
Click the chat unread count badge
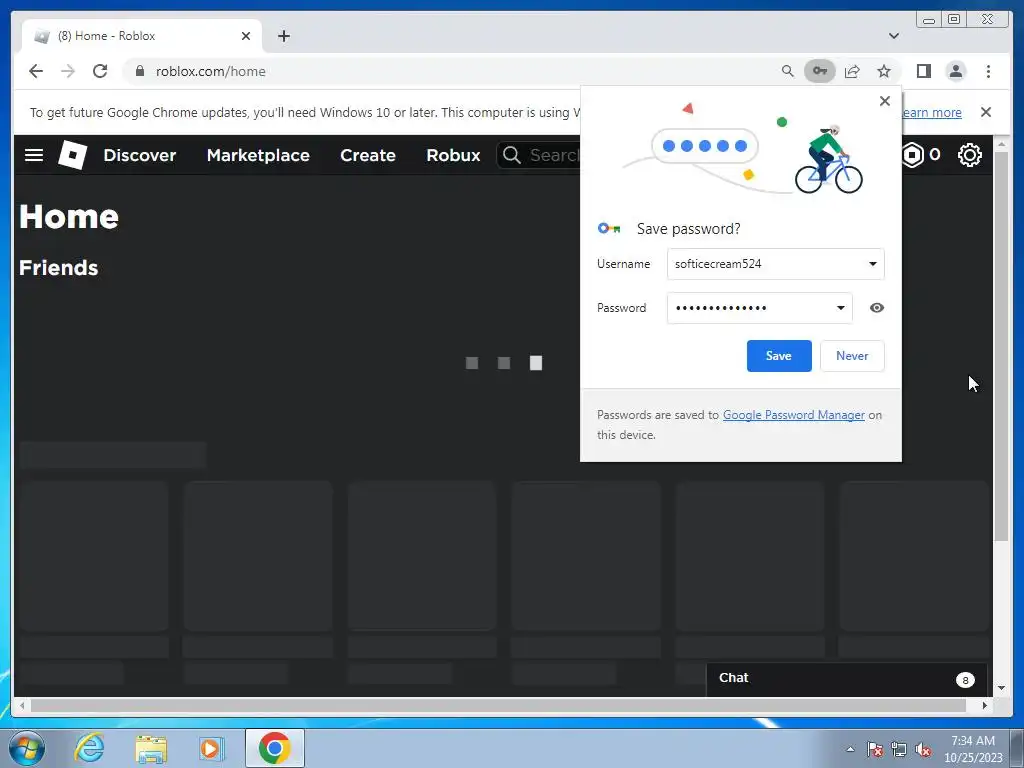(965, 680)
